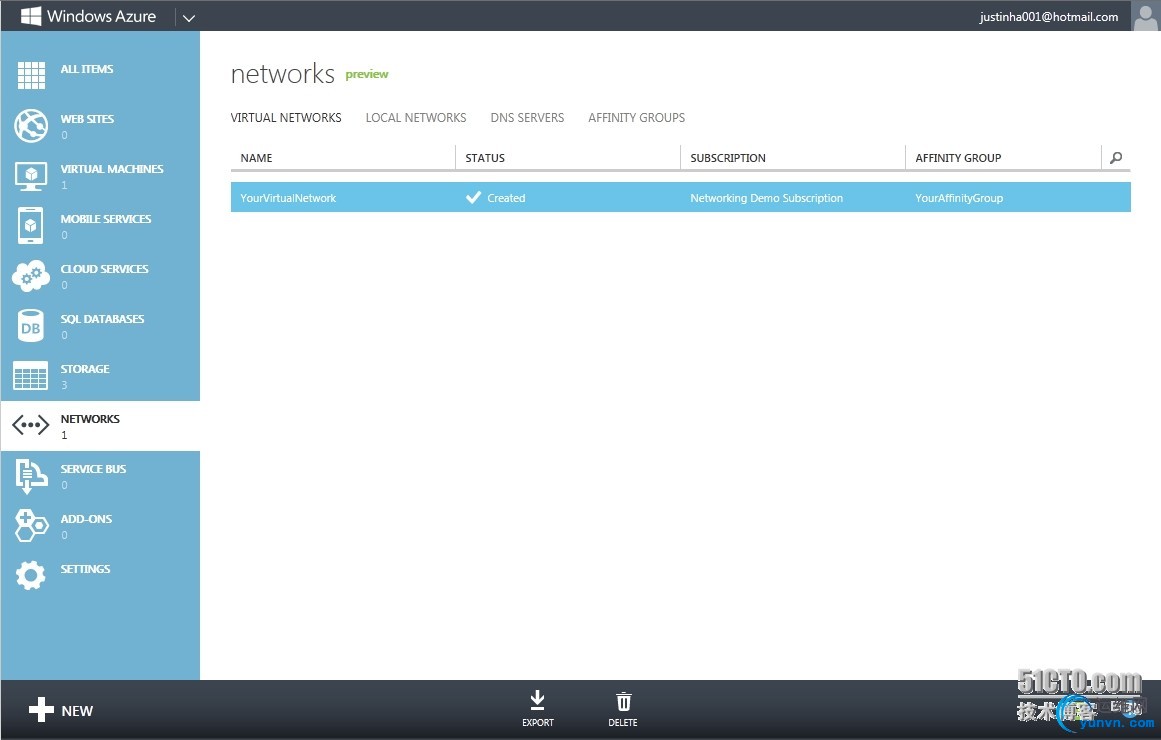1161x740 pixels.
Task: Click the DELETE label in the command bar
Action: coord(623,722)
